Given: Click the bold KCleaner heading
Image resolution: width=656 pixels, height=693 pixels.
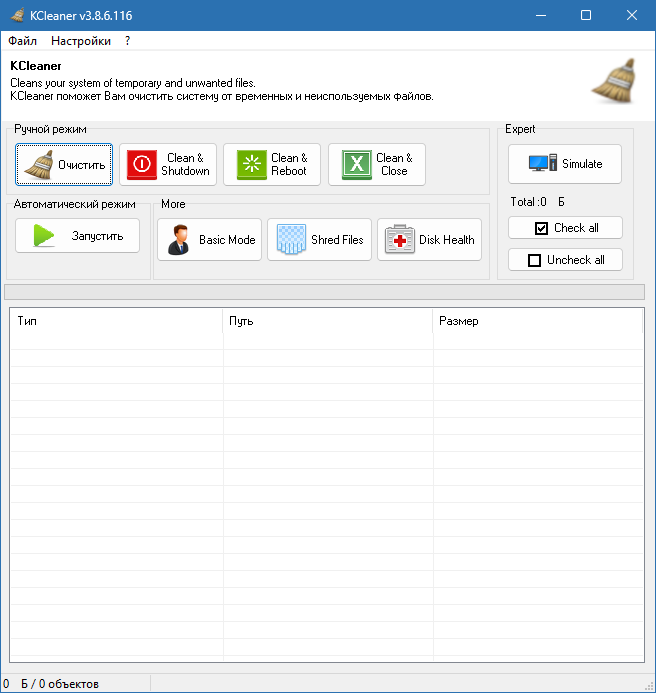Looking at the screenshot, I should point(36,66).
